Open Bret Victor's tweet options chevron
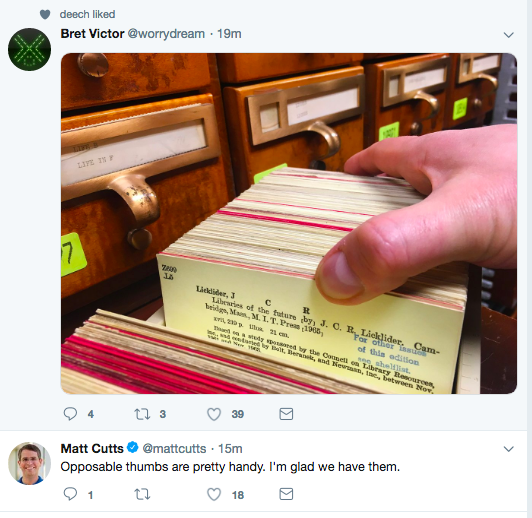This screenshot has width=532, height=518. pyautogui.click(x=508, y=35)
